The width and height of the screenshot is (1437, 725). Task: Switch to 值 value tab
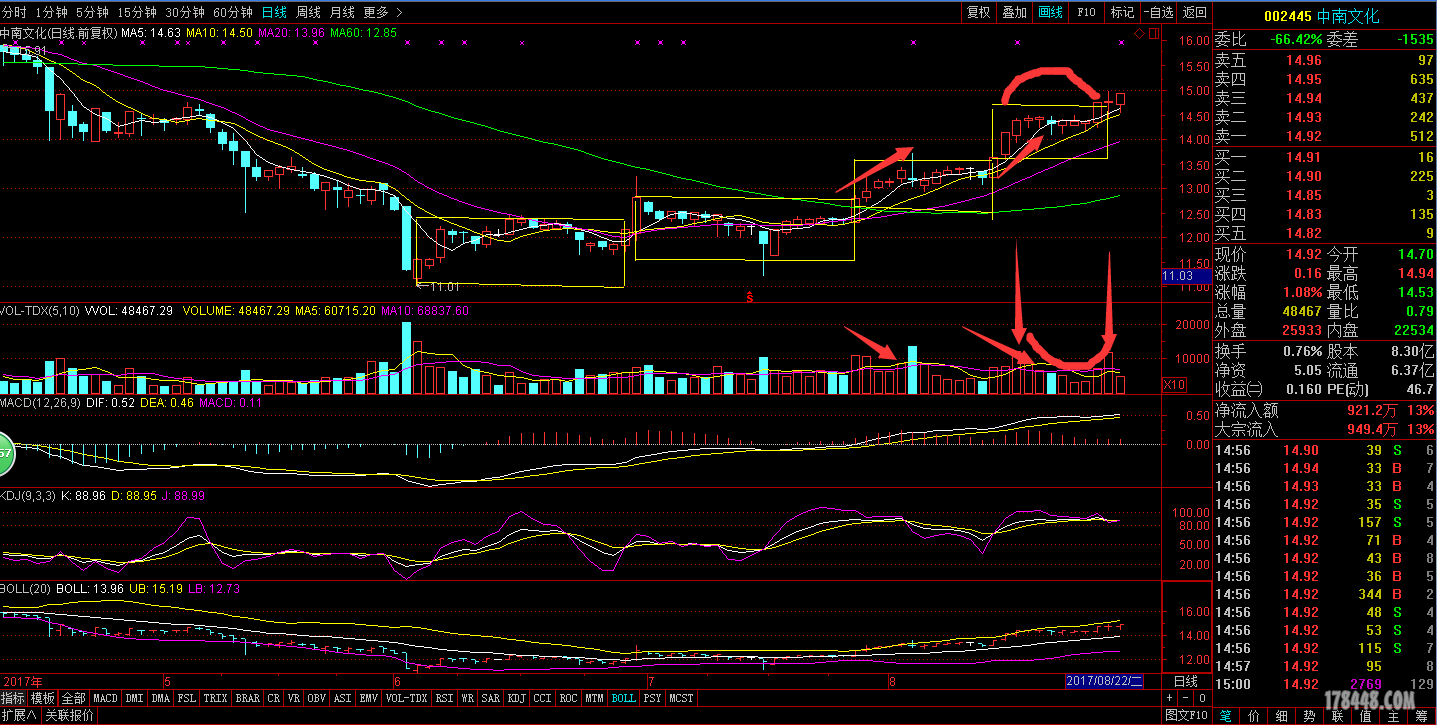1366,716
